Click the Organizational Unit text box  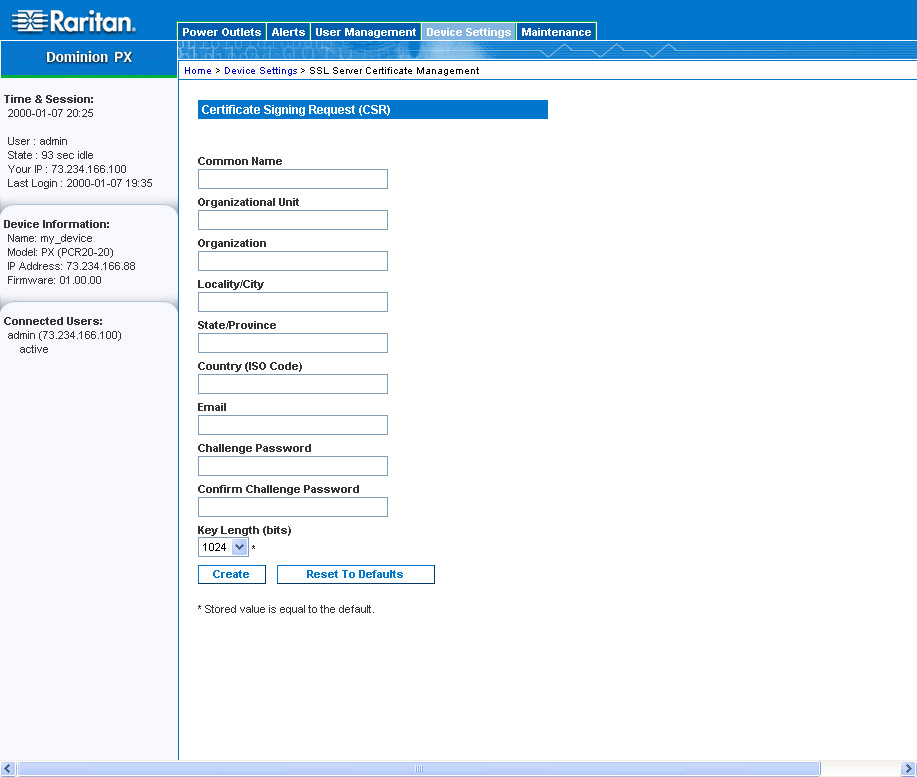point(292,220)
